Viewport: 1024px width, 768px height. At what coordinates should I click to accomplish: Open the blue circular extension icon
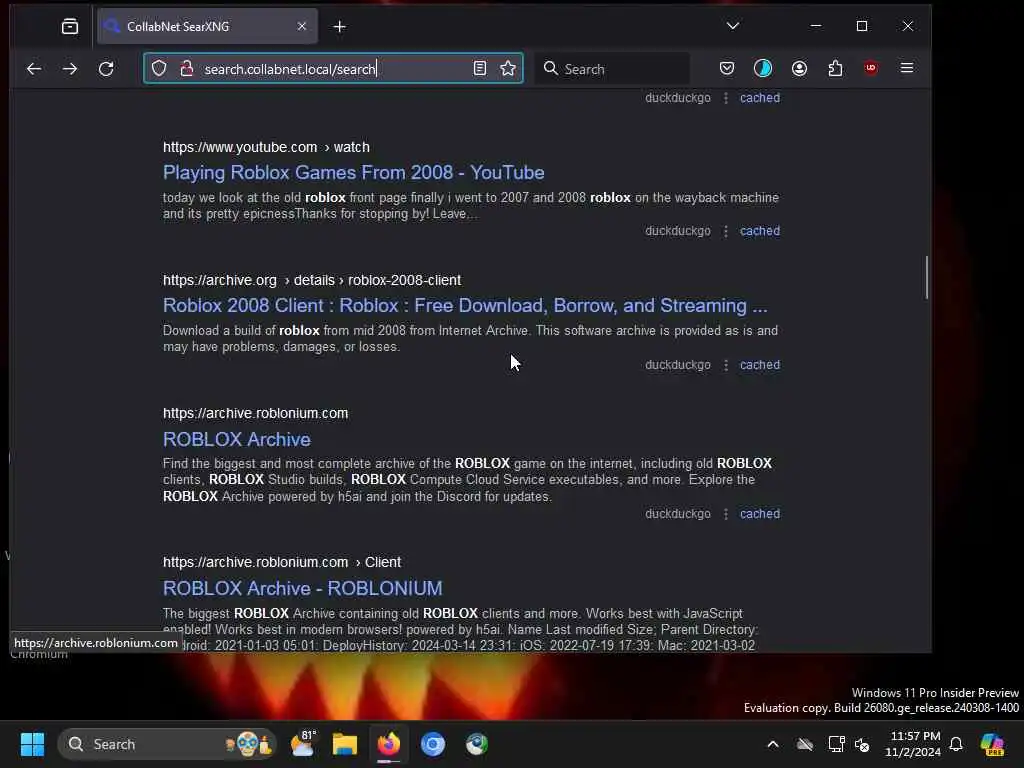tap(762, 68)
